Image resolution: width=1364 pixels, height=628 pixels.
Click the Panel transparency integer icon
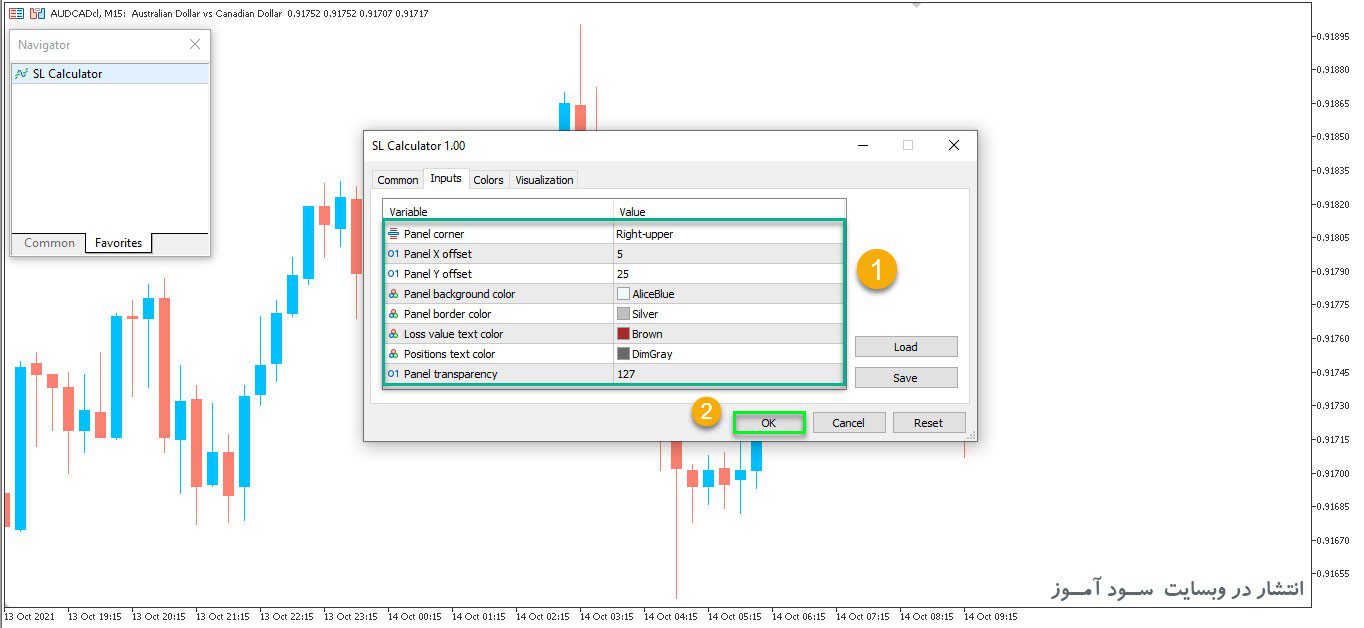coord(393,374)
